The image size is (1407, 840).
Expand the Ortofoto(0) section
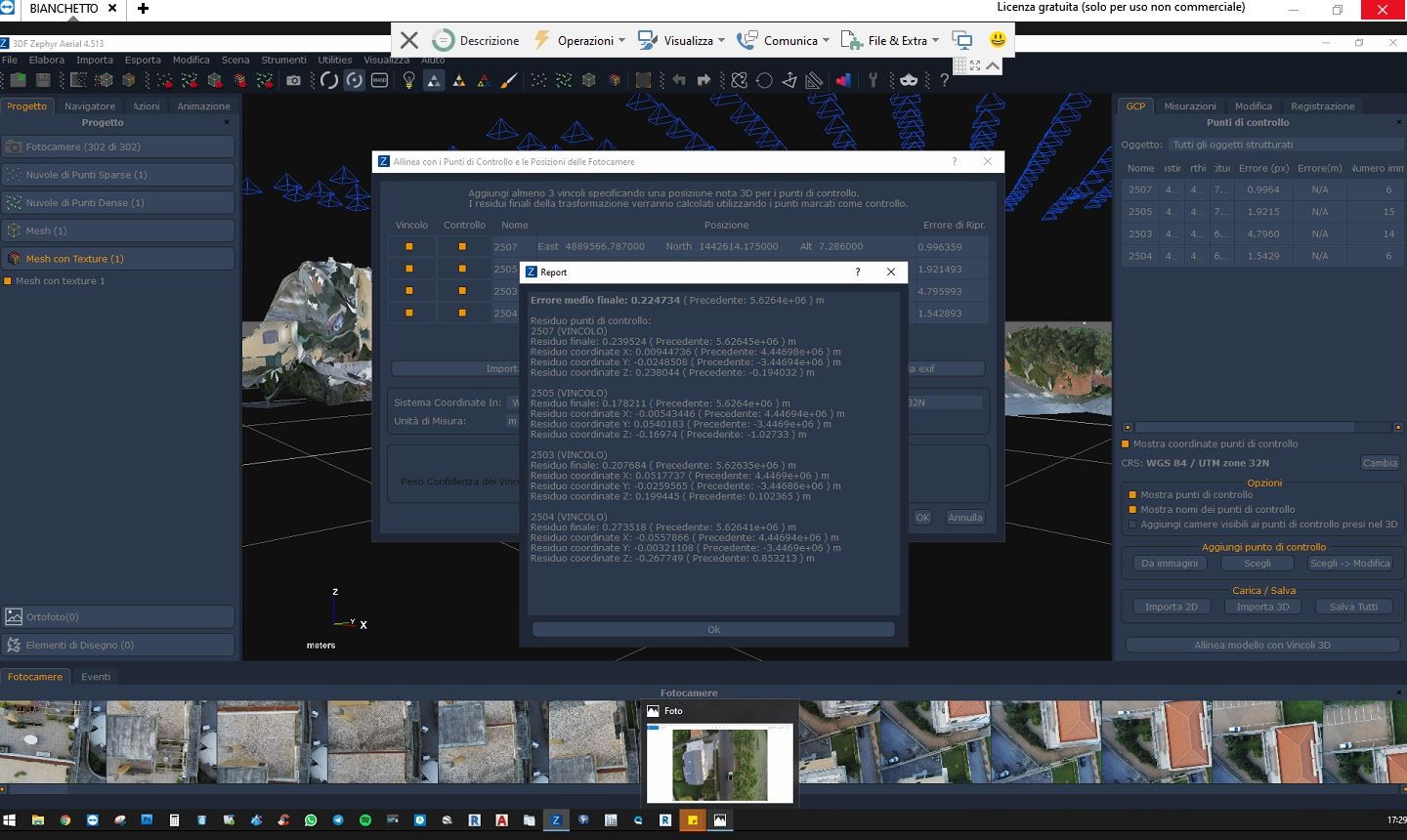(118, 617)
